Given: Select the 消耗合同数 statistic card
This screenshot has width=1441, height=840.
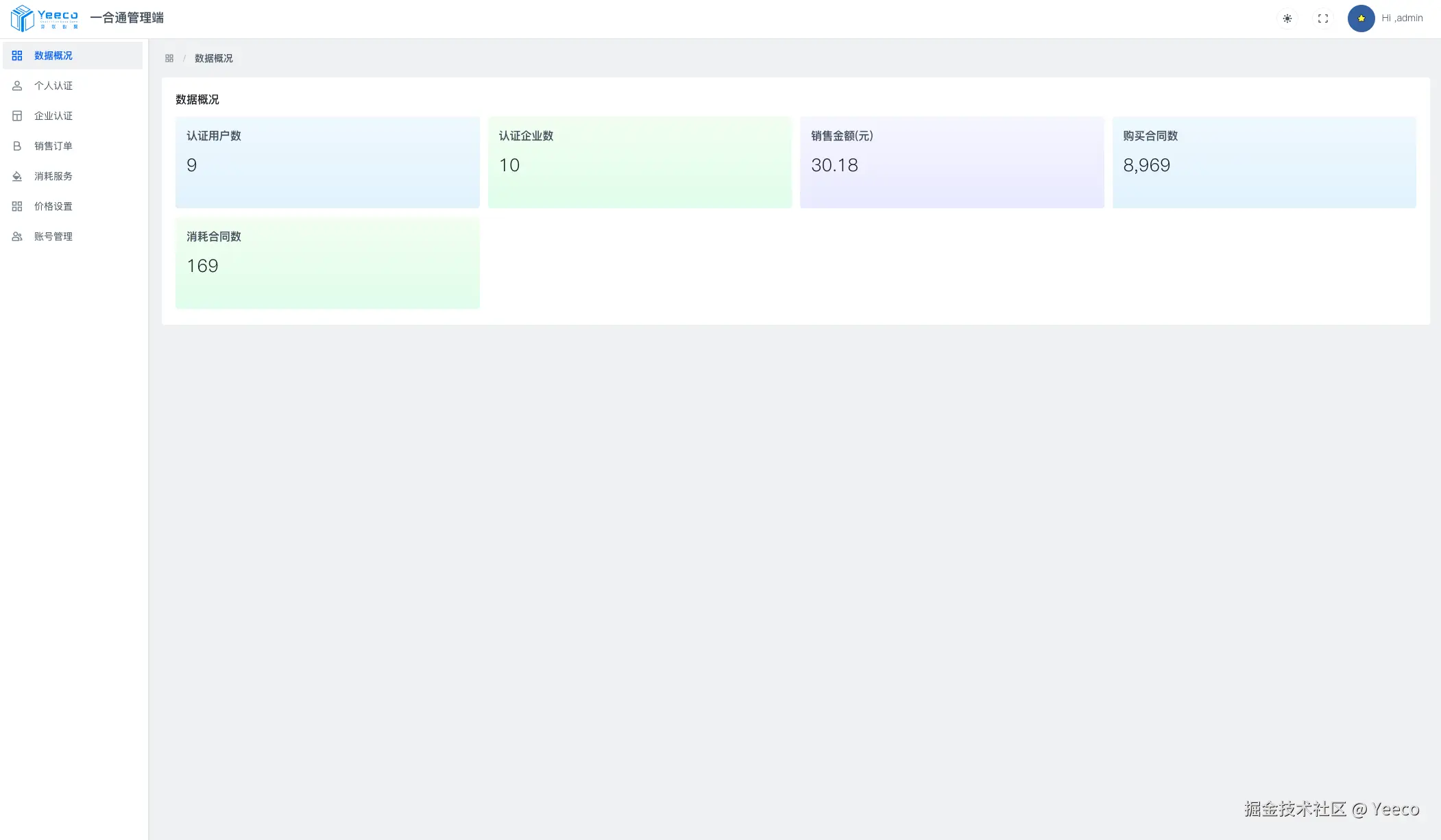Looking at the screenshot, I should click(x=327, y=262).
